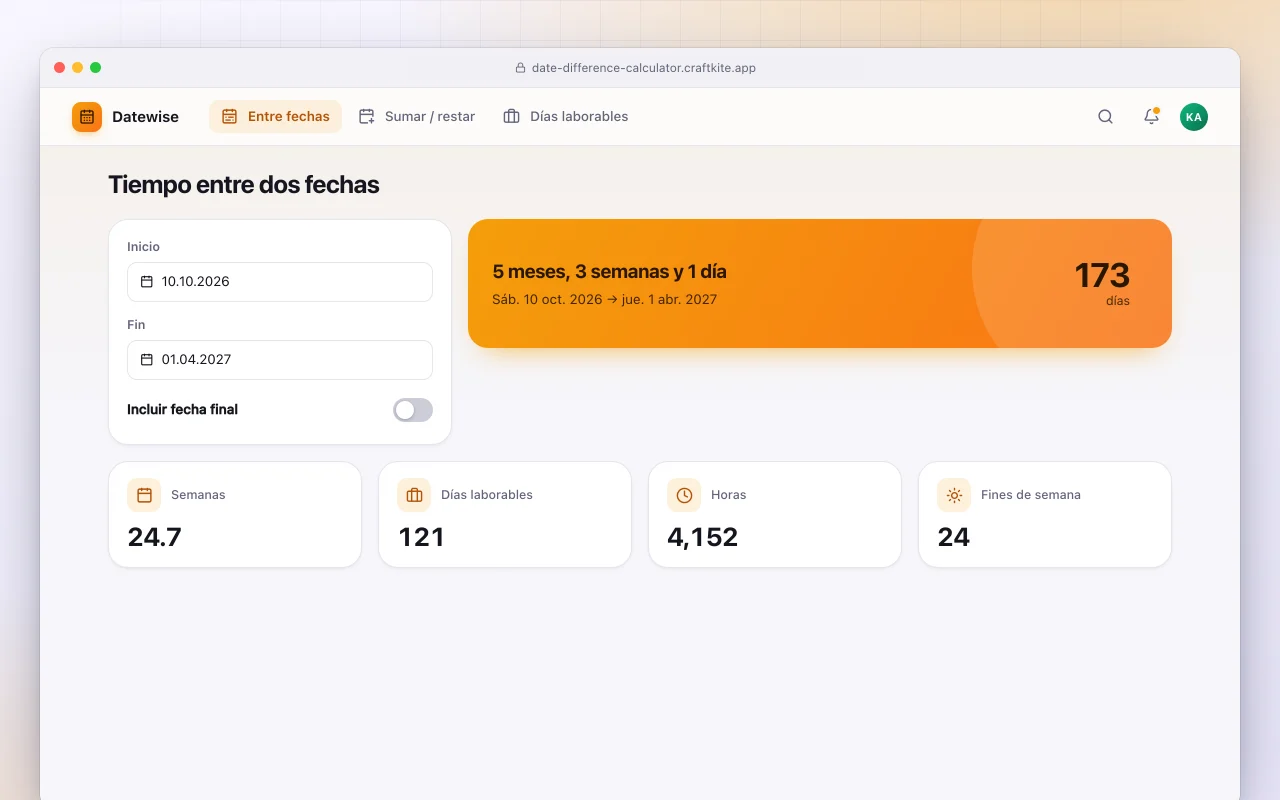The height and width of the screenshot is (800, 1280).
Task: Click the Semanas value 24.7
Action: pos(155,537)
